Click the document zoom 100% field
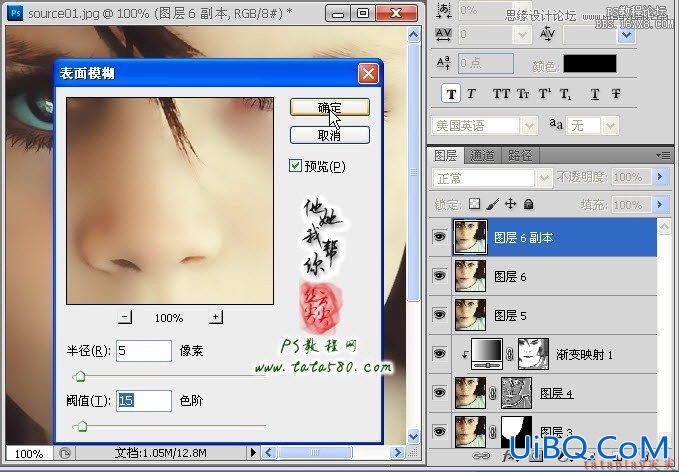 (29, 453)
